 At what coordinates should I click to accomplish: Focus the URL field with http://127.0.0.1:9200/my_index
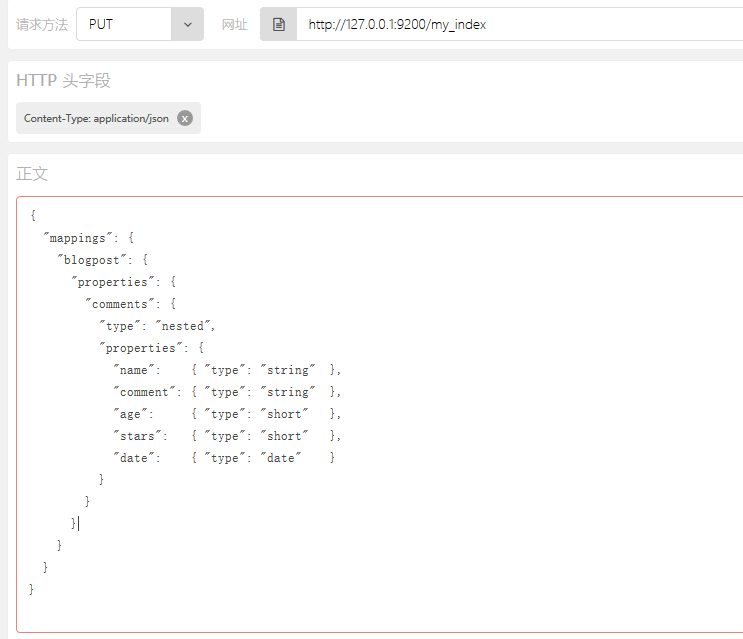coord(519,24)
